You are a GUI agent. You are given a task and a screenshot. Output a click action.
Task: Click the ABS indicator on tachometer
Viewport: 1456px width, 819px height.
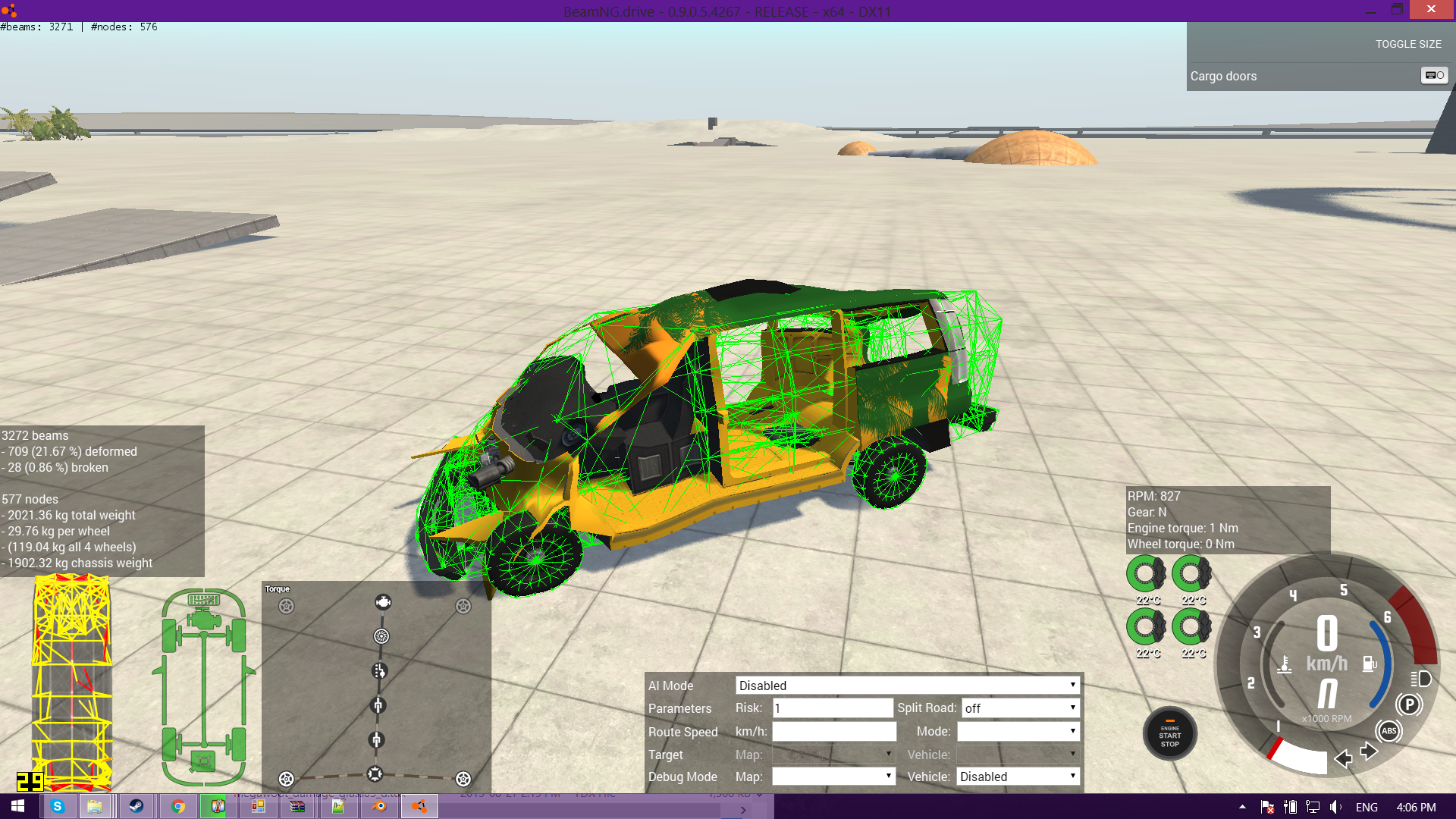coord(1389,731)
